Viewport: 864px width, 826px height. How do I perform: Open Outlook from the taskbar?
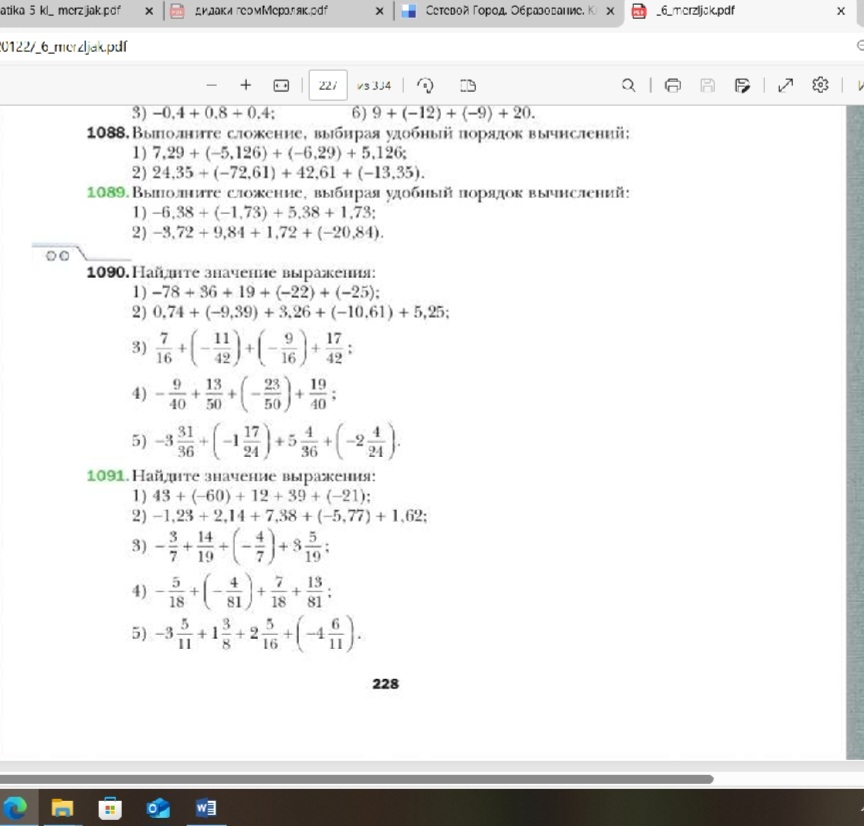point(158,807)
